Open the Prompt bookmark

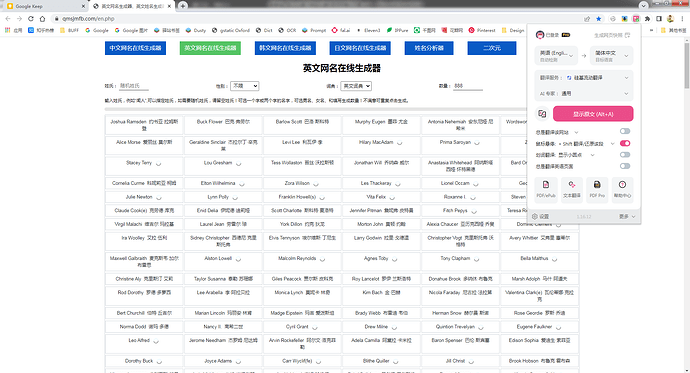point(314,30)
